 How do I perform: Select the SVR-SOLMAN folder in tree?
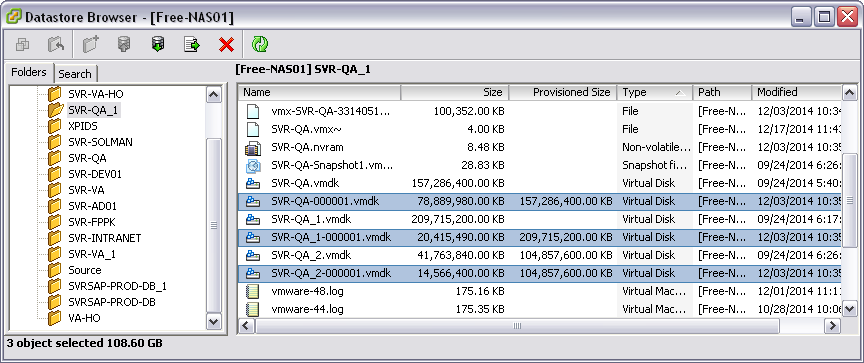coord(100,142)
